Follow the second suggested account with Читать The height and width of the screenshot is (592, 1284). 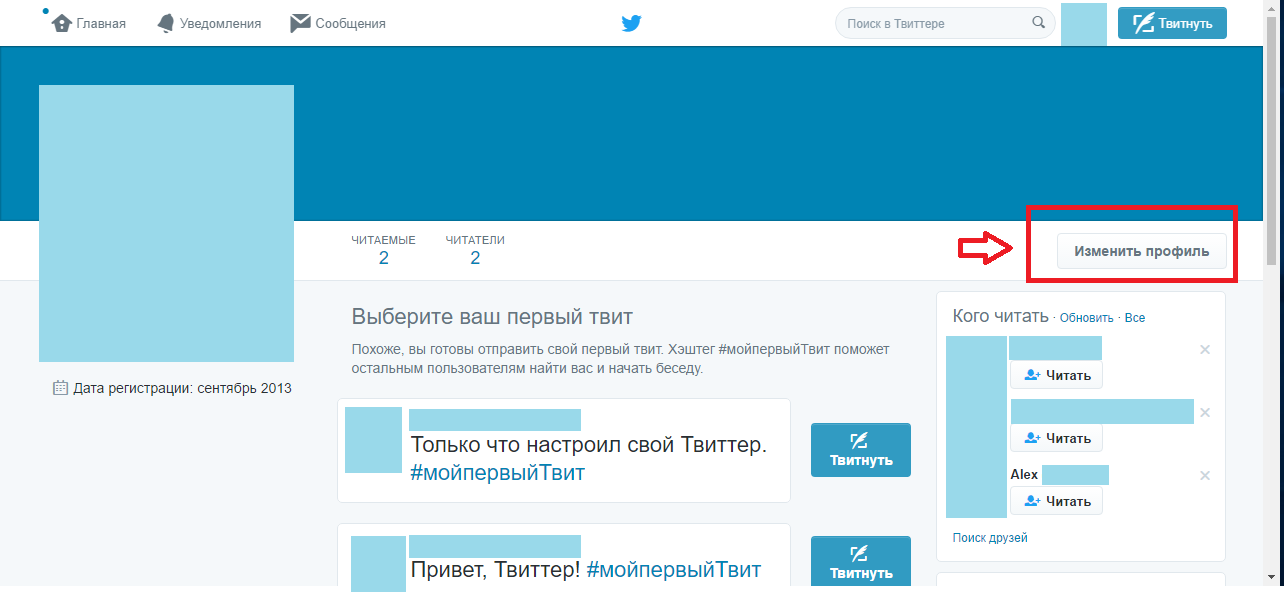click(x=1056, y=438)
